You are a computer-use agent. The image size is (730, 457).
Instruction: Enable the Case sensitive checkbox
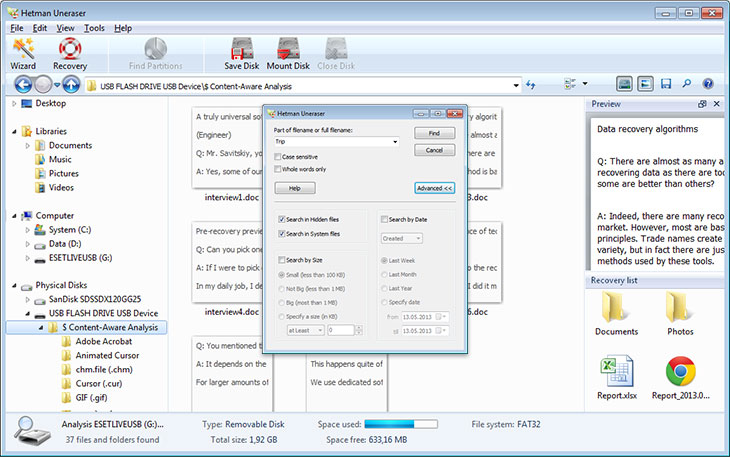coord(278,157)
